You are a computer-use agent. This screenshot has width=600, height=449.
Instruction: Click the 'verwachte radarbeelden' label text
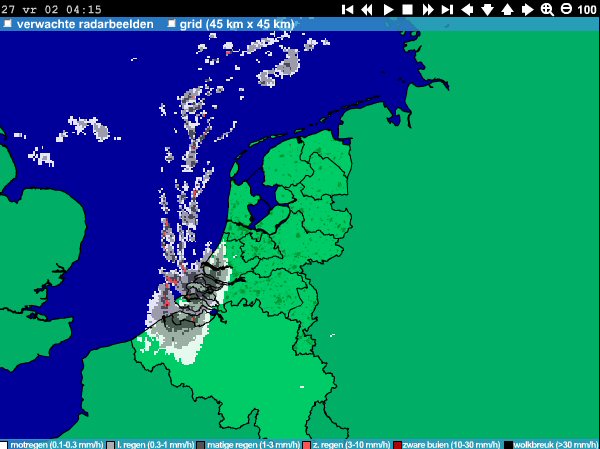(85, 24)
